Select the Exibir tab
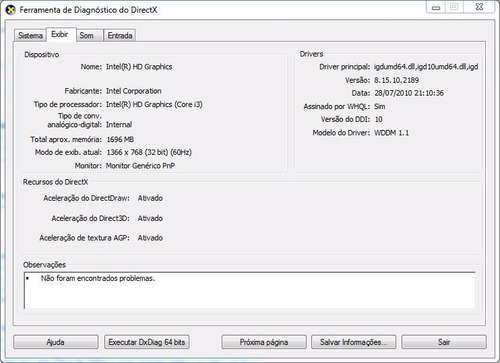Image resolution: width=500 pixels, height=363 pixels. [60, 34]
